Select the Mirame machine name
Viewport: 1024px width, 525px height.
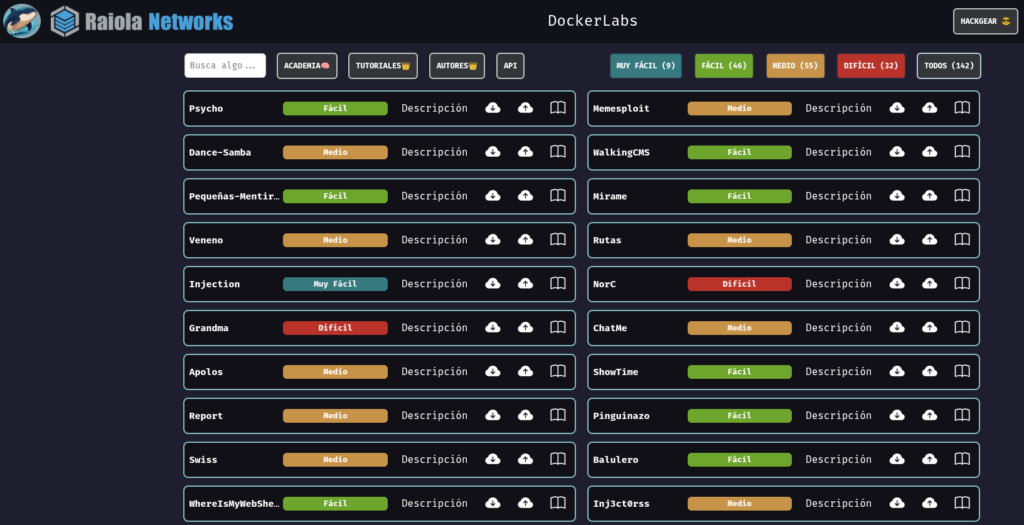coord(610,196)
